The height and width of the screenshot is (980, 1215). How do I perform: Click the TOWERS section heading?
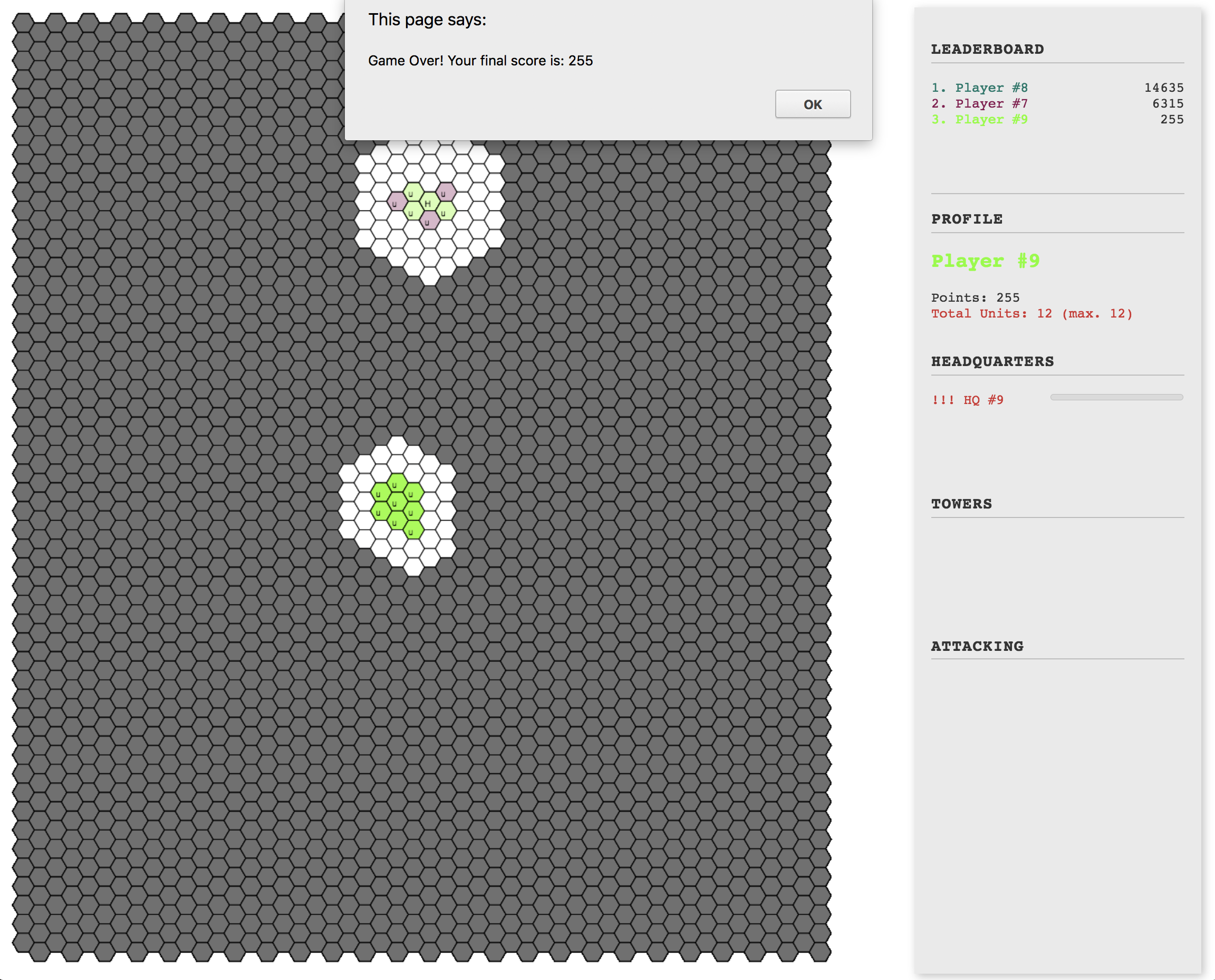pyautogui.click(x=961, y=504)
